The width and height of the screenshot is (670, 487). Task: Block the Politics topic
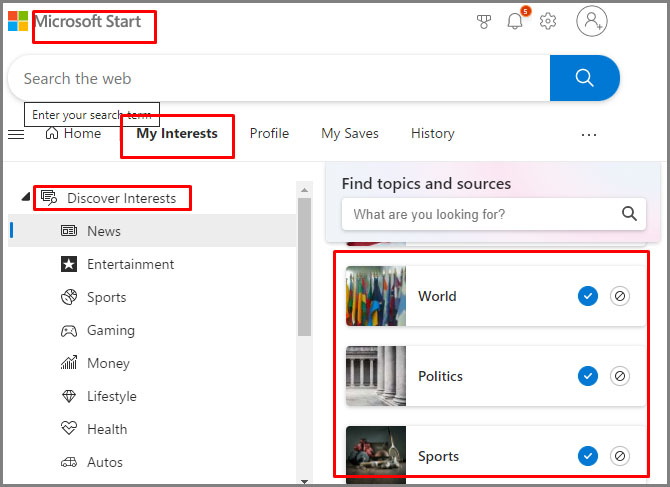(620, 376)
